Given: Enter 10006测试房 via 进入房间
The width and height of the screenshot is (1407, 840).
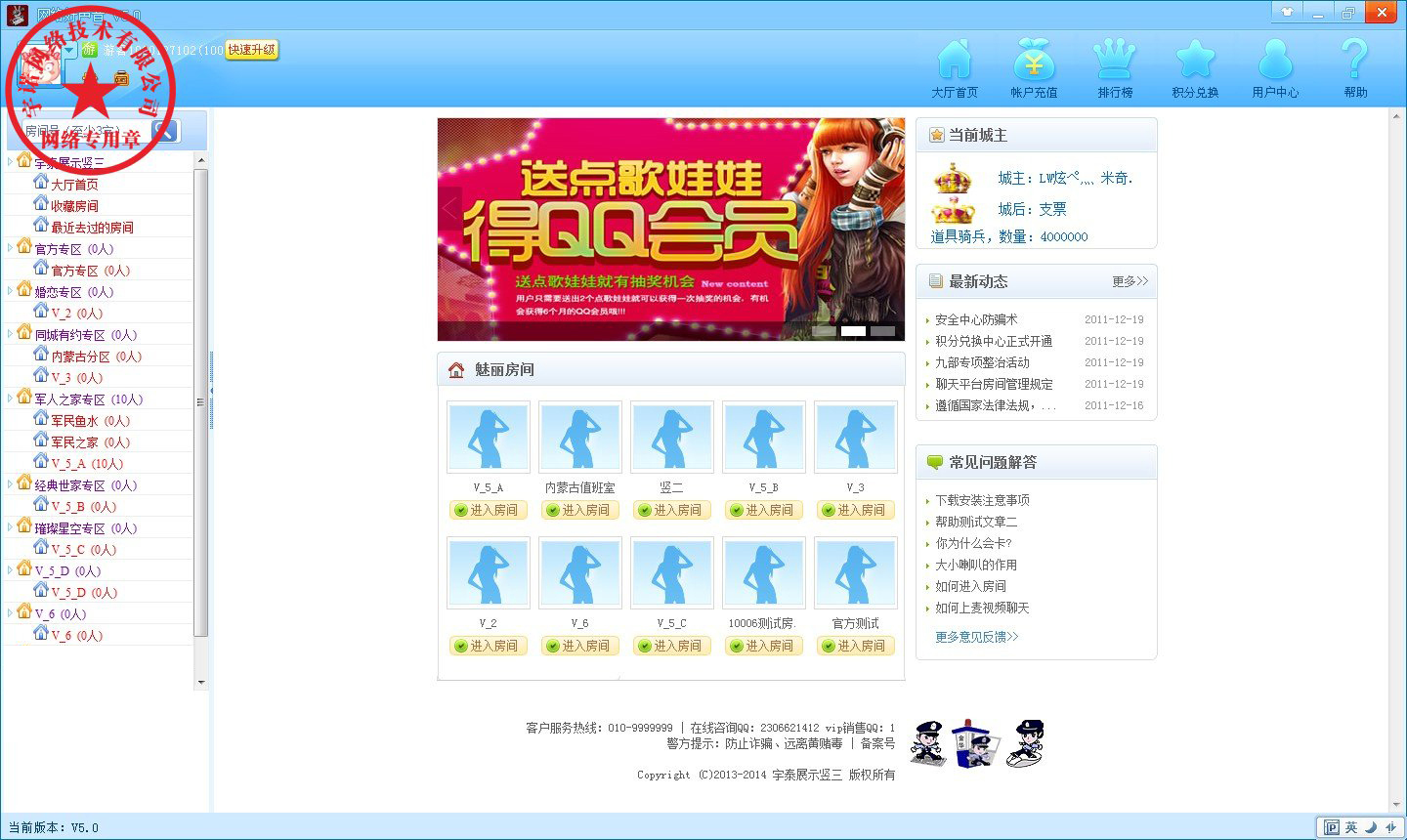Looking at the screenshot, I should (764, 646).
